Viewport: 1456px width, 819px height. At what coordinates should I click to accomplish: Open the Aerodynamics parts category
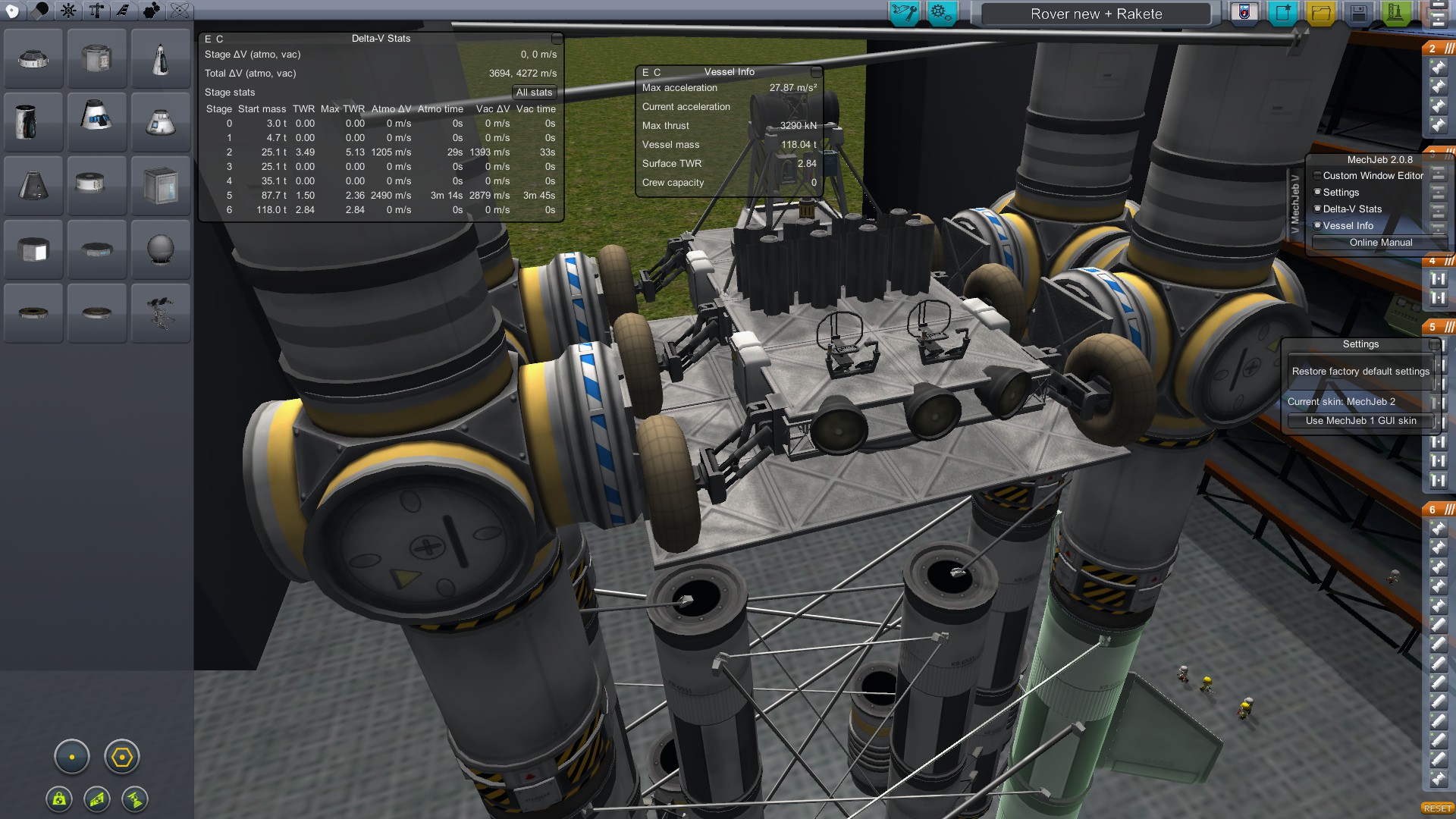(x=124, y=11)
